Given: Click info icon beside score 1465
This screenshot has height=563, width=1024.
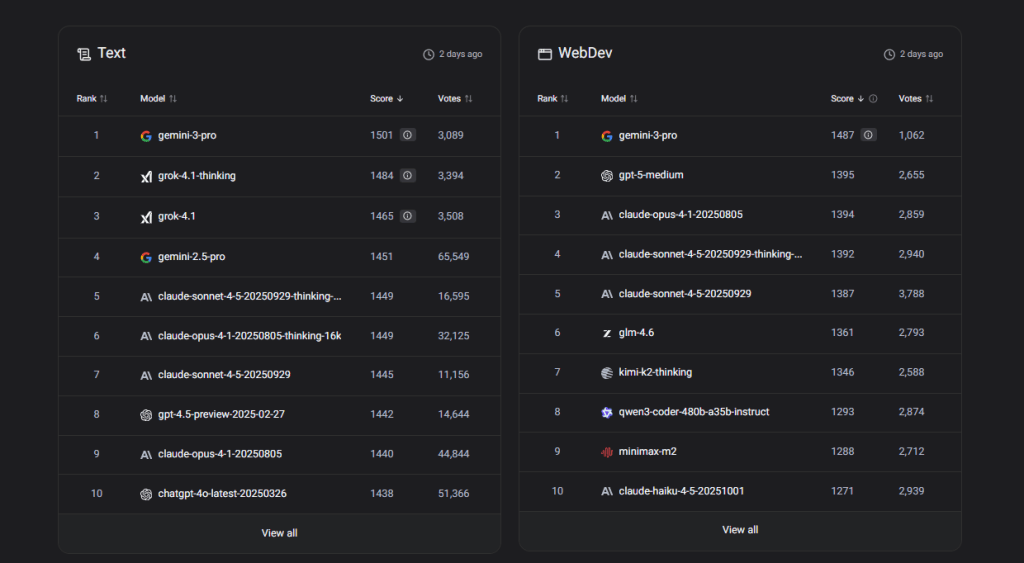Looking at the screenshot, I should click(x=408, y=216).
